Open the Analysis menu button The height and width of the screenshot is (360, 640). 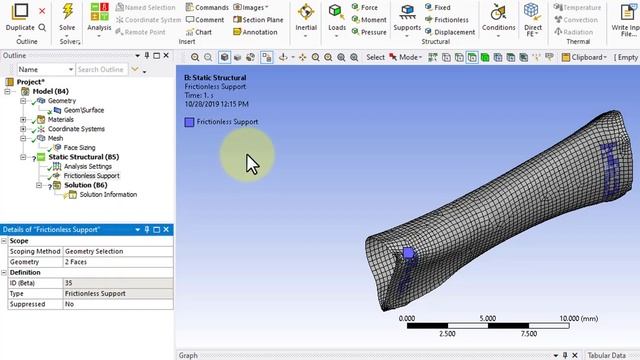[99, 19]
